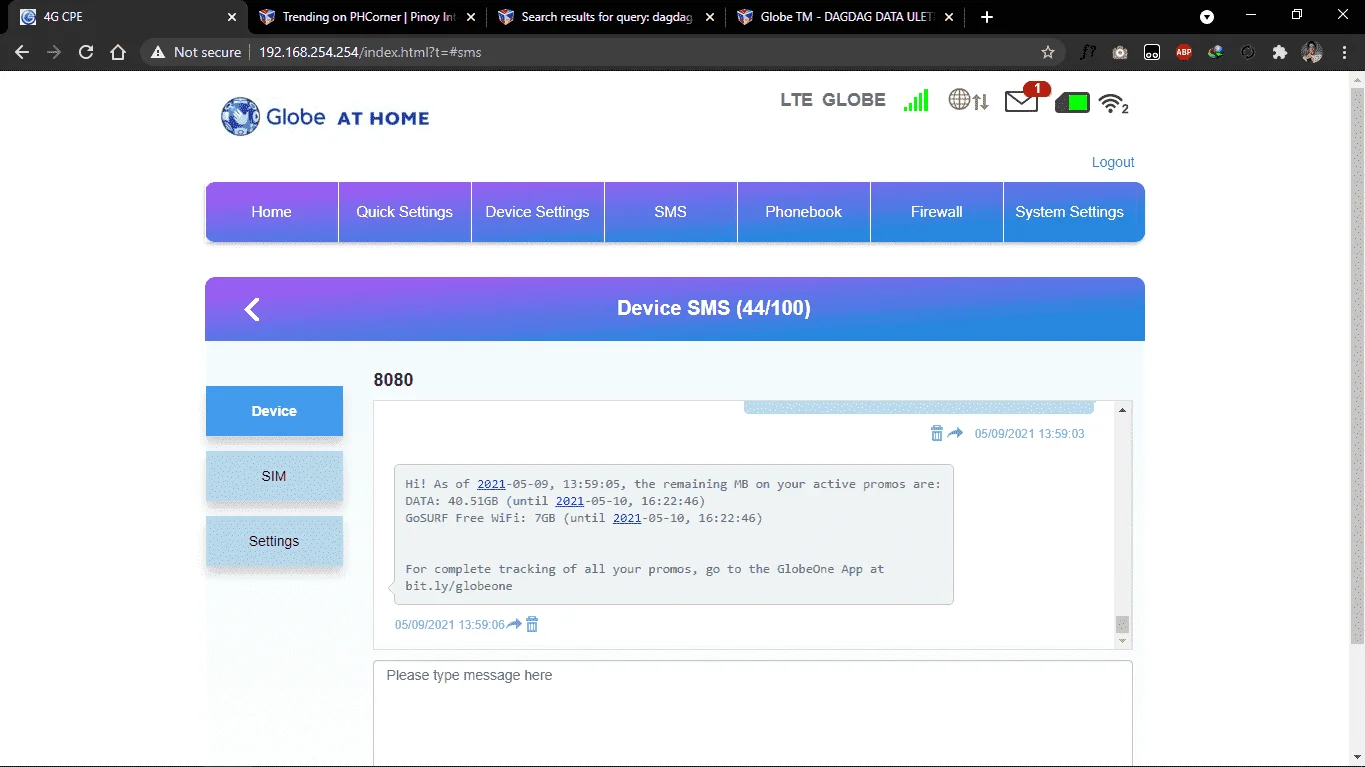The image size is (1365, 767).
Task: Click the 8080 conversation sender heading
Action: point(393,380)
